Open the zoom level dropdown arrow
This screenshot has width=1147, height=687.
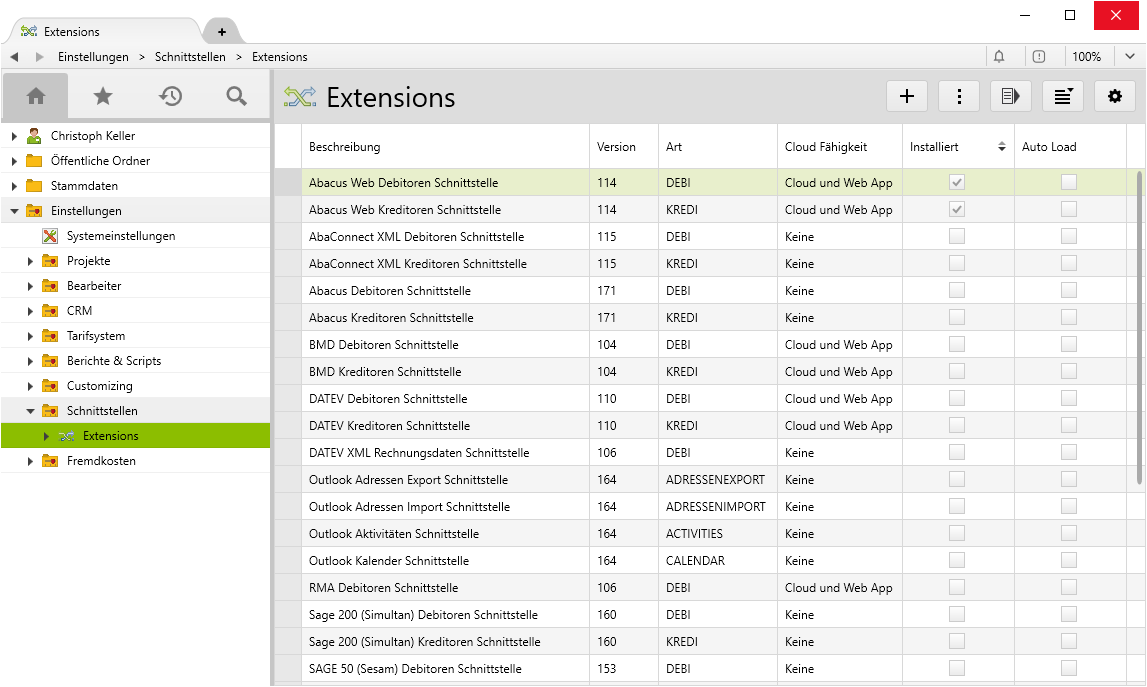[1130, 57]
